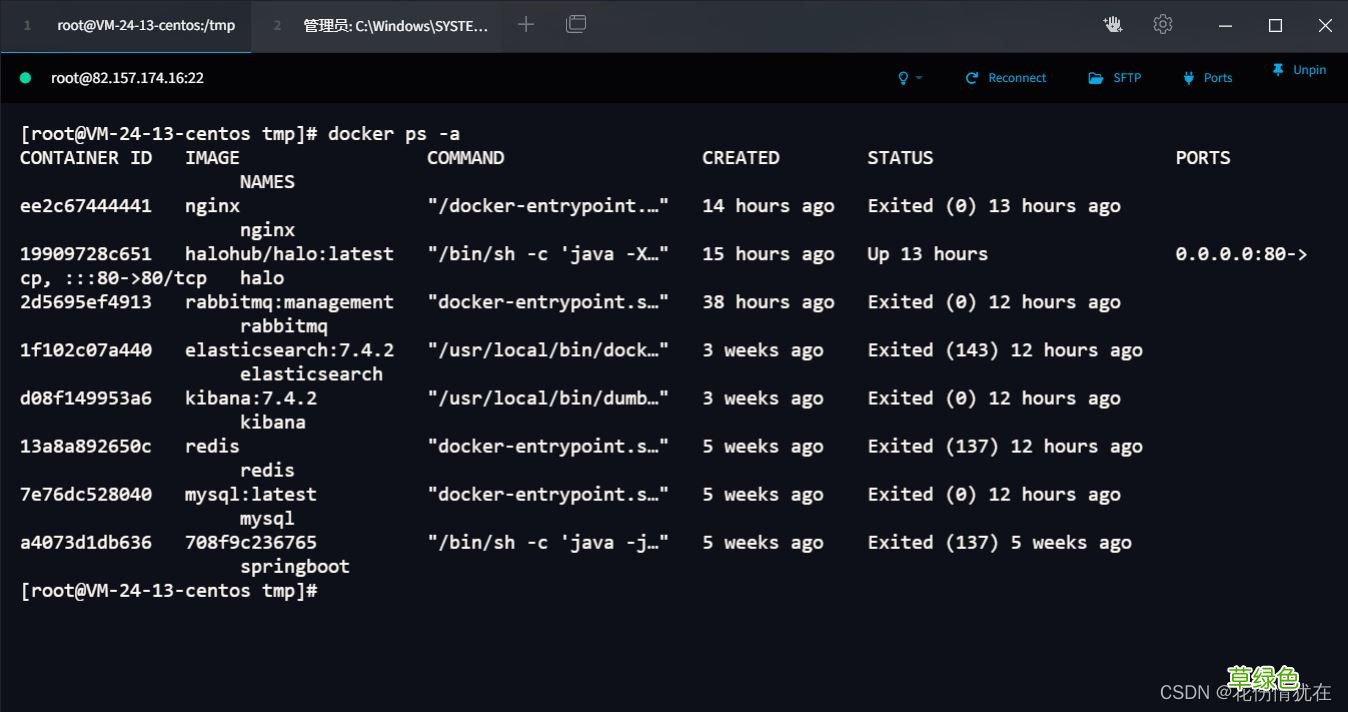1348x712 pixels.
Task: Click the "/bin/sh -c 'java -j…" command text
Action: (x=548, y=542)
